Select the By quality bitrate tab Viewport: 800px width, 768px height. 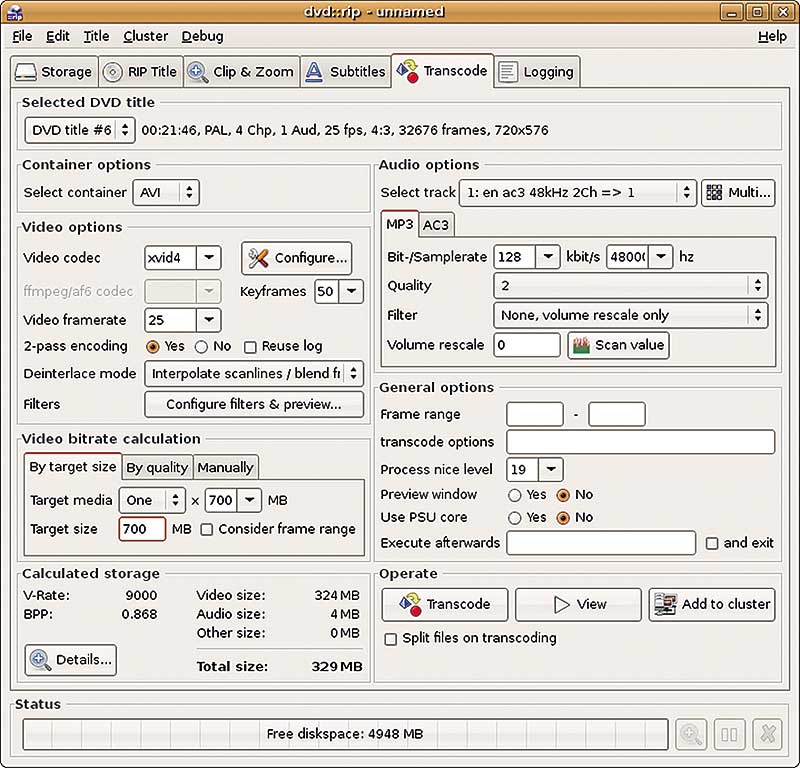coord(157,468)
